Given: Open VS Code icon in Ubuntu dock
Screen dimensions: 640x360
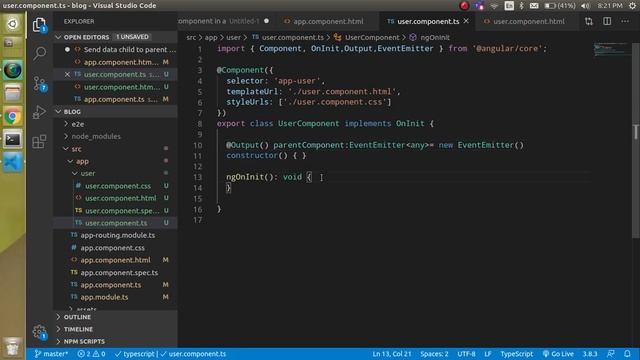Looking at the screenshot, I should point(13,163).
